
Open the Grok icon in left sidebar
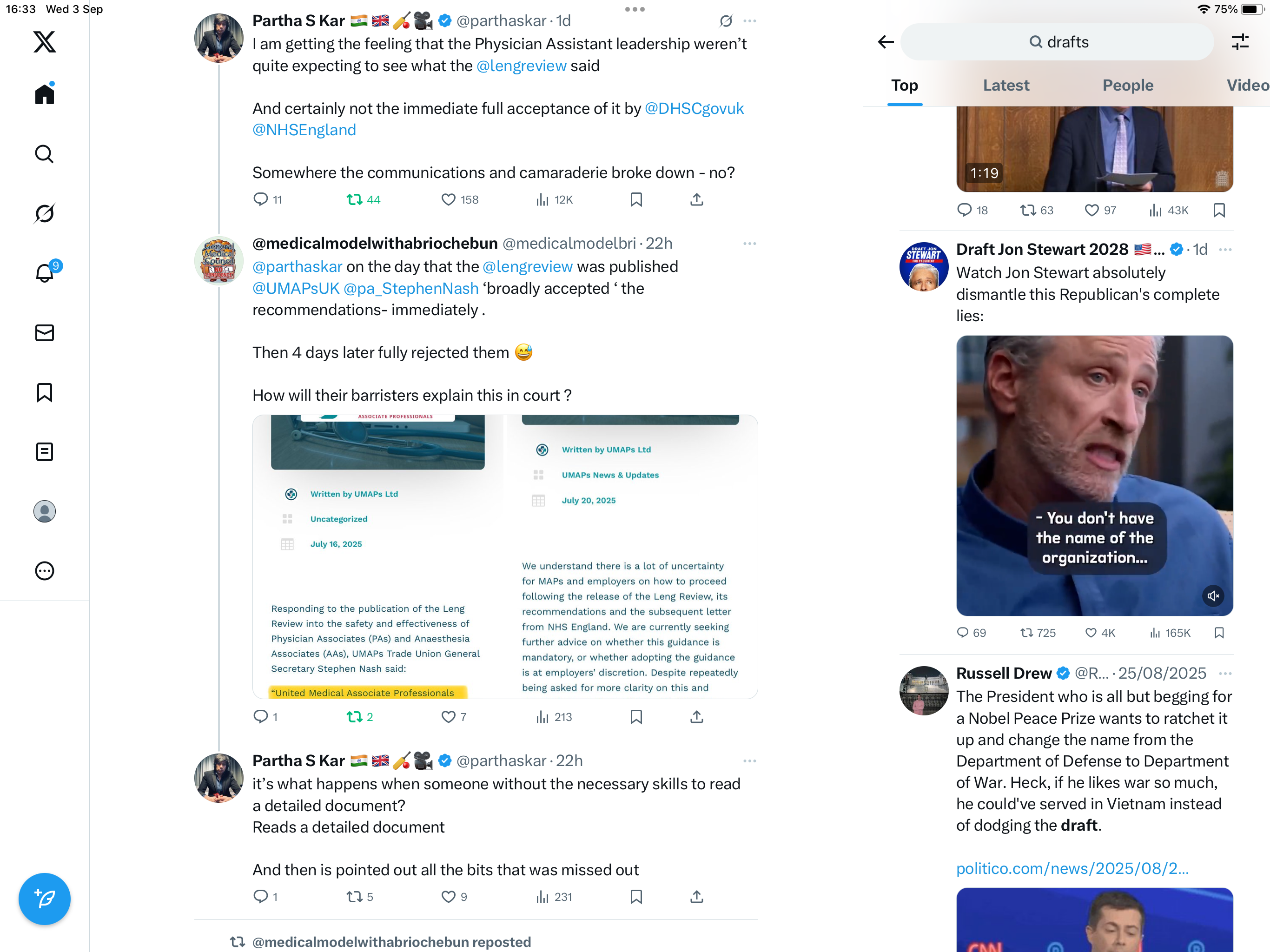point(44,214)
